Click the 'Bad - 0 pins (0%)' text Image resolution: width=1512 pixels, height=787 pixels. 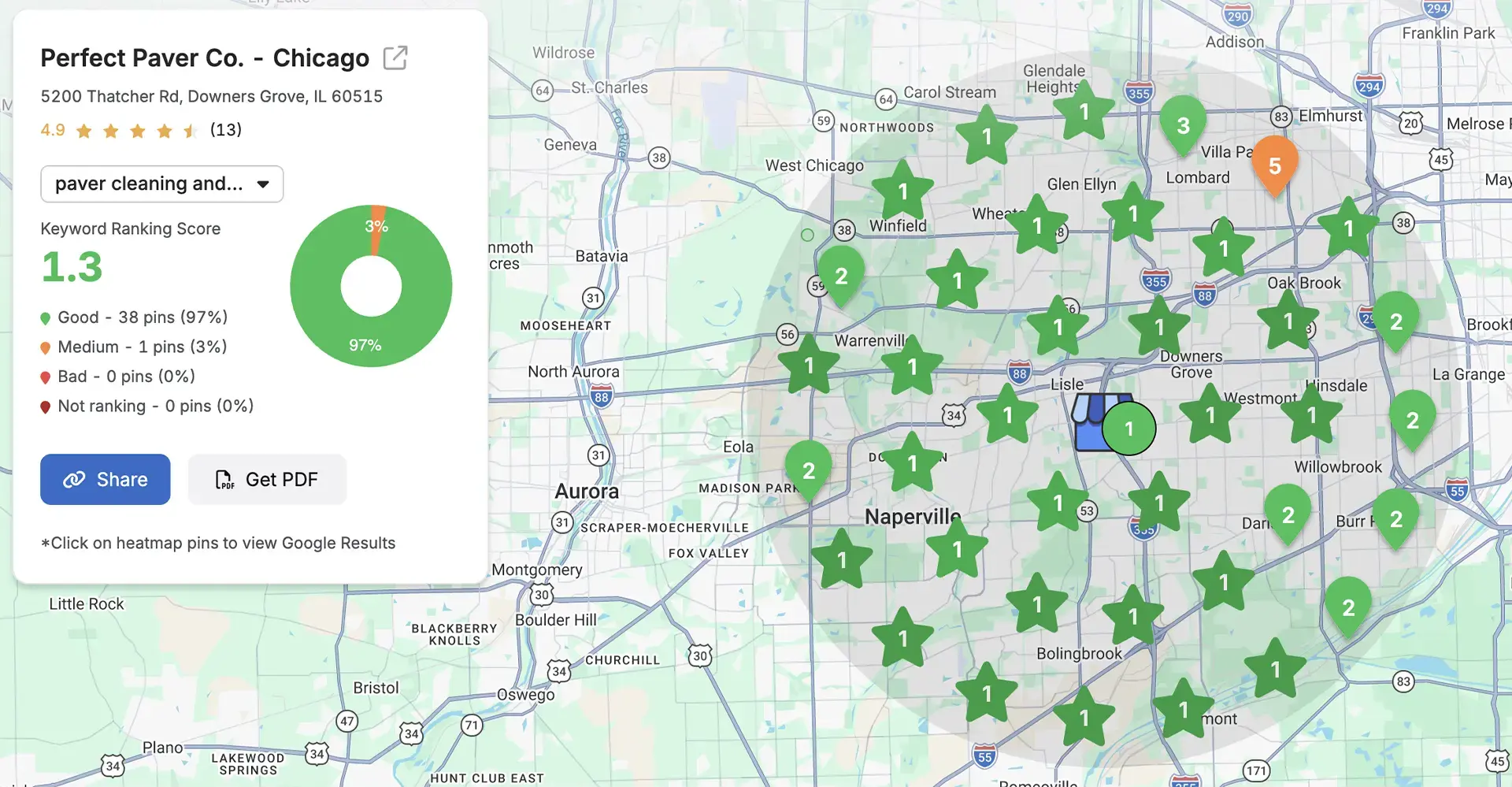tap(126, 377)
